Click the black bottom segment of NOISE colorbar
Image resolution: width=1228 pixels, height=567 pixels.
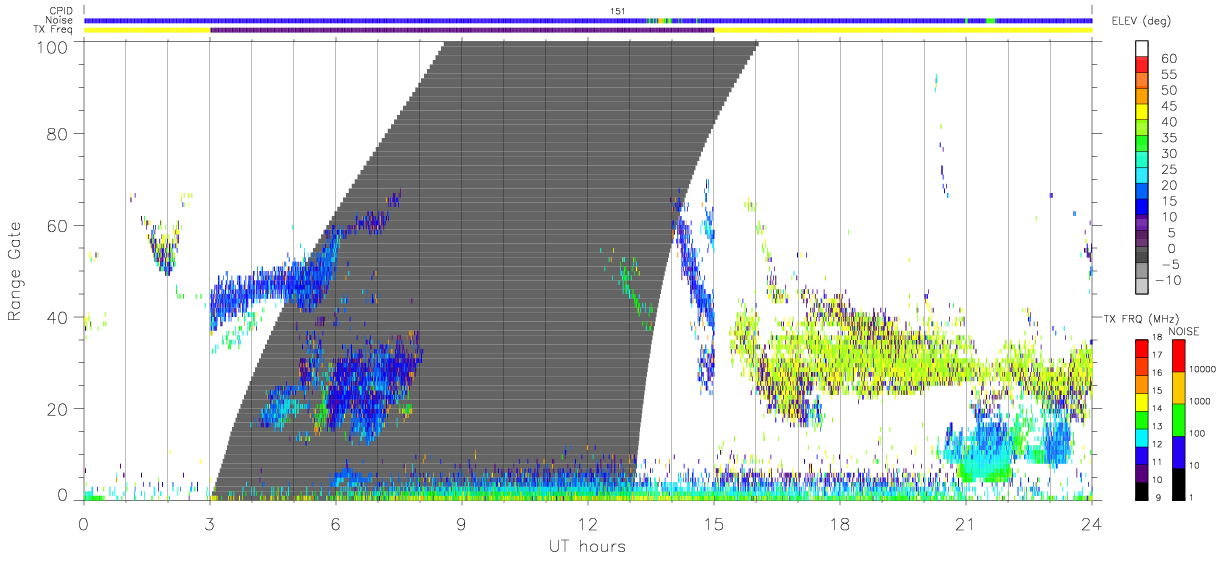click(x=1180, y=484)
